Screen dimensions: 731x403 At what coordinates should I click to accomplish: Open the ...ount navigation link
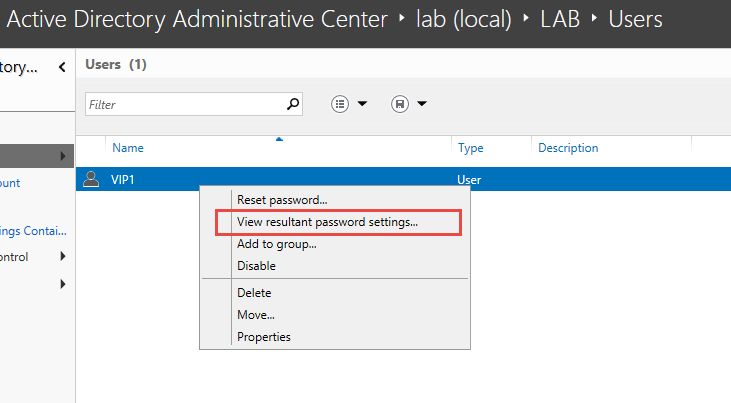tap(10, 183)
